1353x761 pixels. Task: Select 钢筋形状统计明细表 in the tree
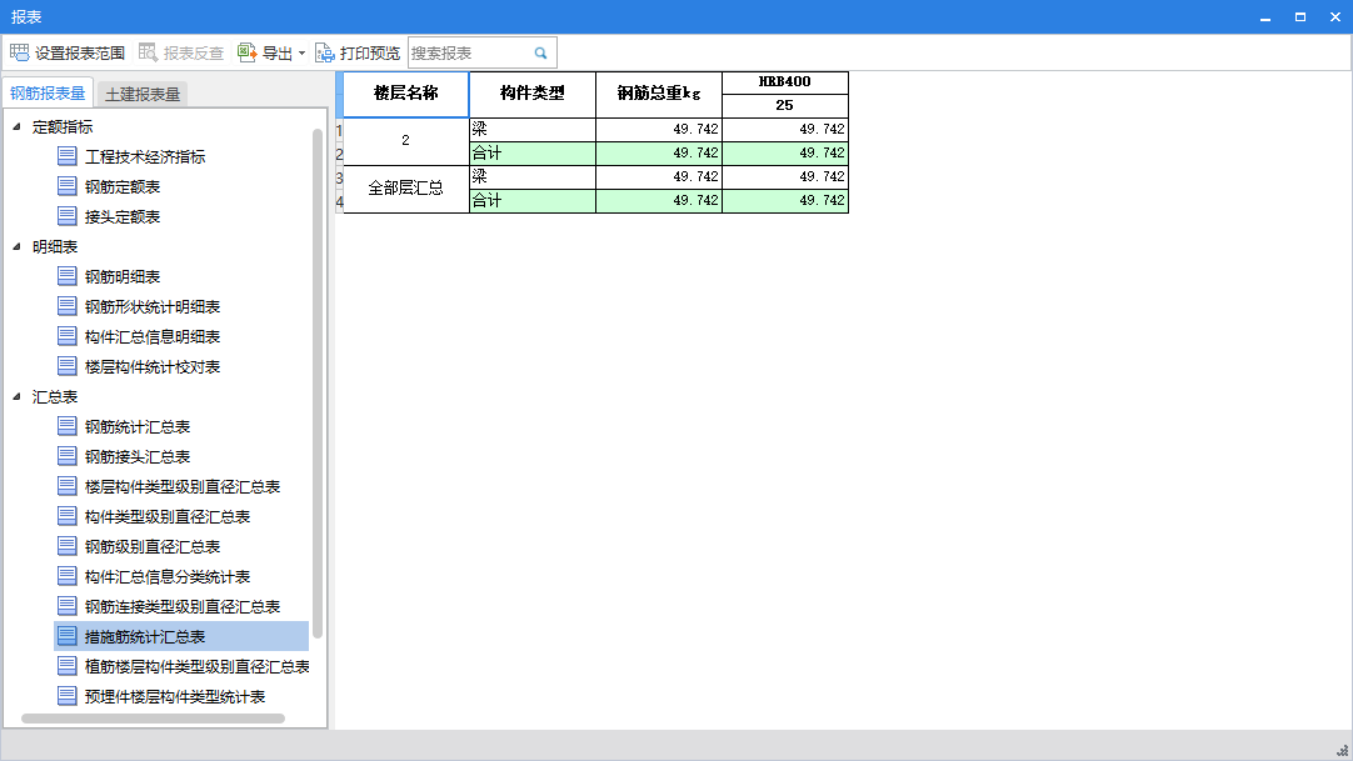[152, 307]
